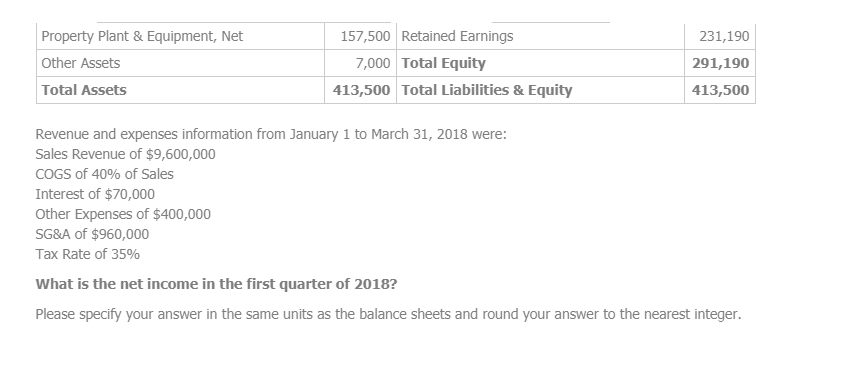849x375 pixels.
Task: Click the Revenue and expenses information heading
Action: [x=271, y=134]
